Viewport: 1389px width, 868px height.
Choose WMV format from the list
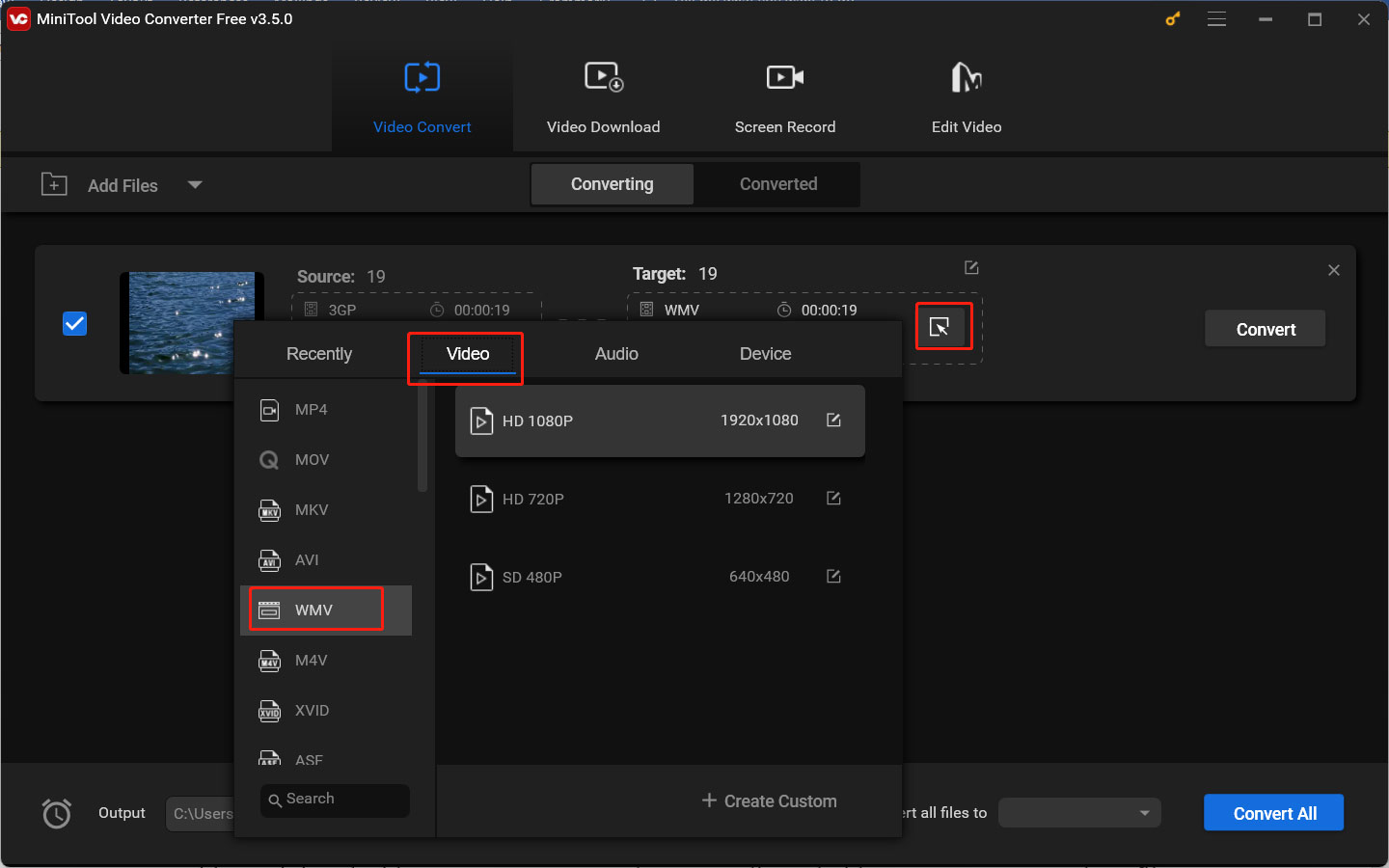tap(326, 610)
